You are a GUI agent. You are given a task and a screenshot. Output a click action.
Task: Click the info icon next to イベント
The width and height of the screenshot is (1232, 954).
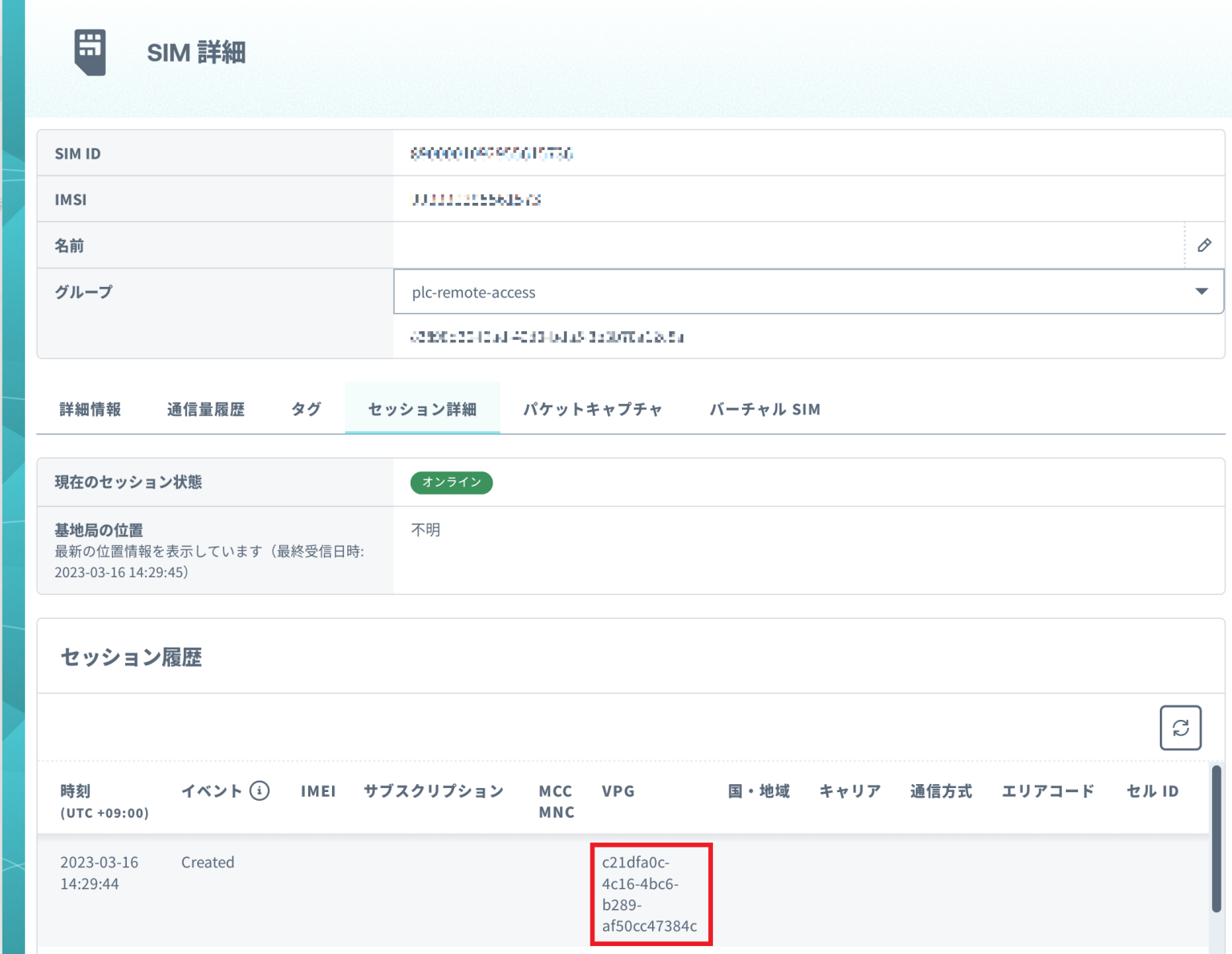click(259, 791)
